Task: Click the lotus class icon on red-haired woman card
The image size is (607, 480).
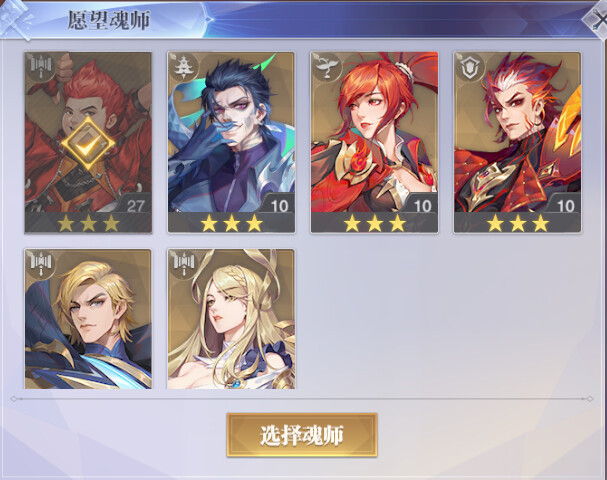Action: [327, 66]
